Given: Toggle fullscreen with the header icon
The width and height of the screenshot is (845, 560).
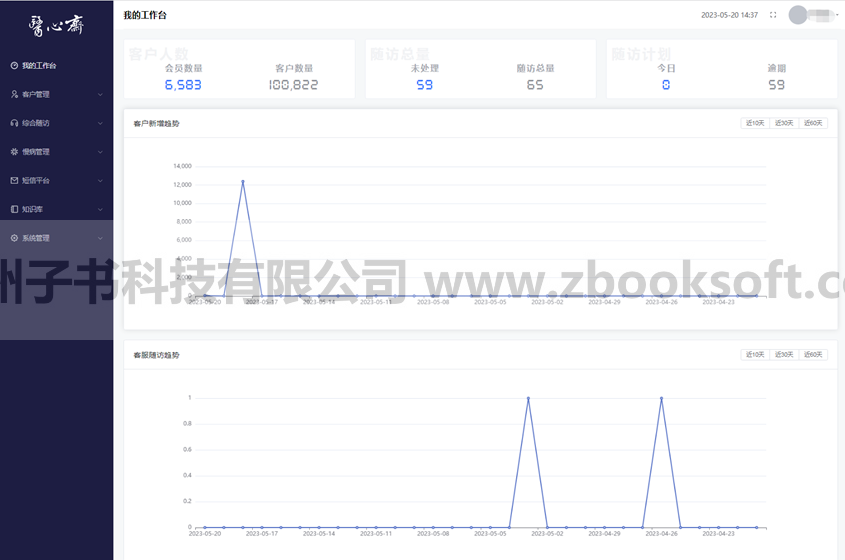Looking at the screenshot, I should (773, 15).
